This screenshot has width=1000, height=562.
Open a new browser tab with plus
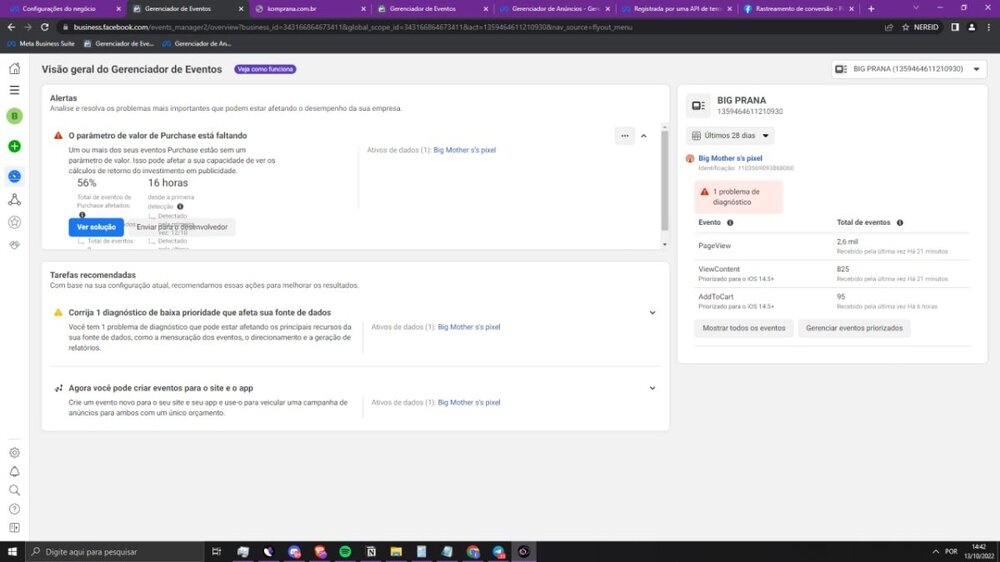click(x=871, y=9)
